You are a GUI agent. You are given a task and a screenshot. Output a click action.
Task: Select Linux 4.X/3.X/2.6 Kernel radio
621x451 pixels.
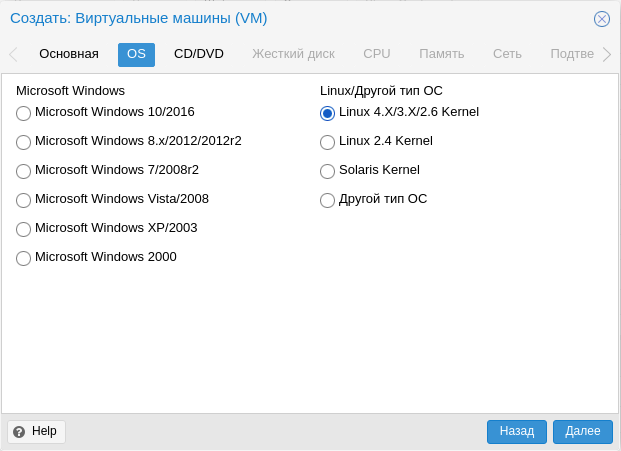(x=327, y=113)
